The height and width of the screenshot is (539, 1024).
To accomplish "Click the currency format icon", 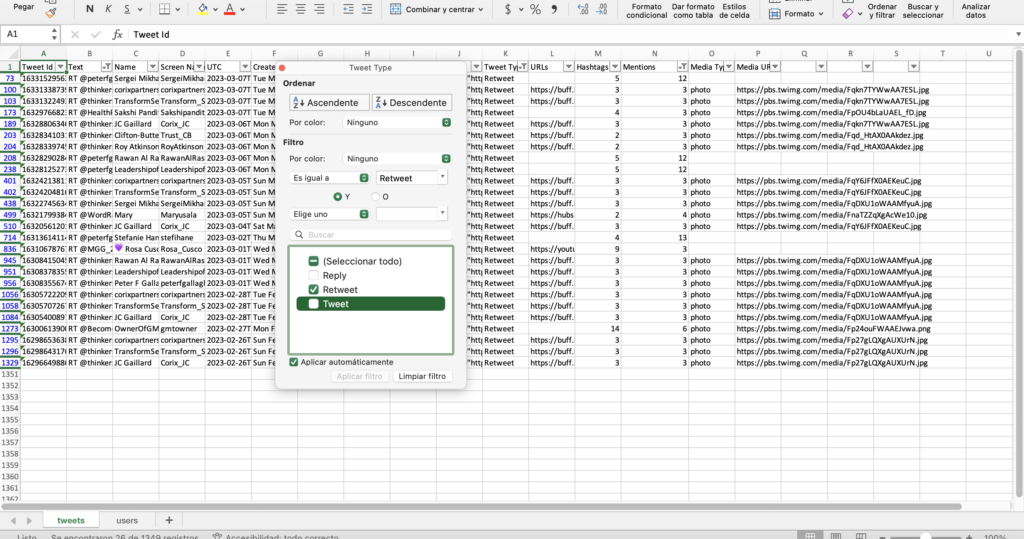I will point(509,9).
